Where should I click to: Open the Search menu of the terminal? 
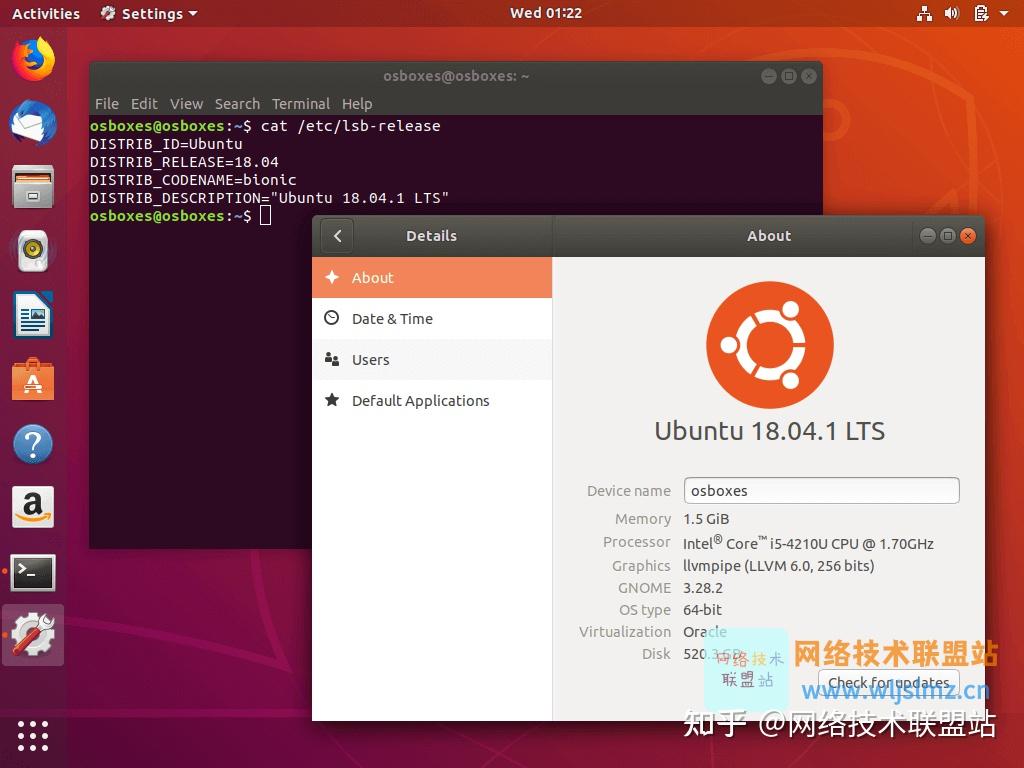237,103
